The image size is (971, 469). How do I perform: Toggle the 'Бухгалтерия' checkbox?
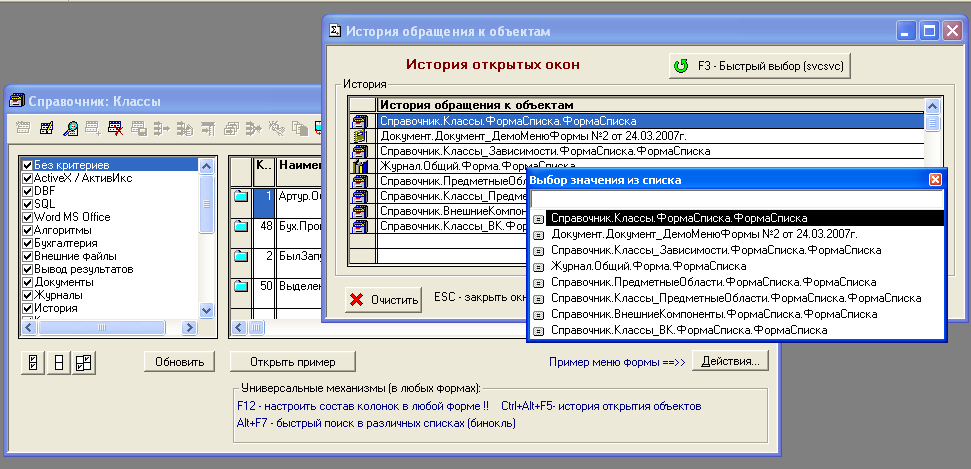point(27,243)
